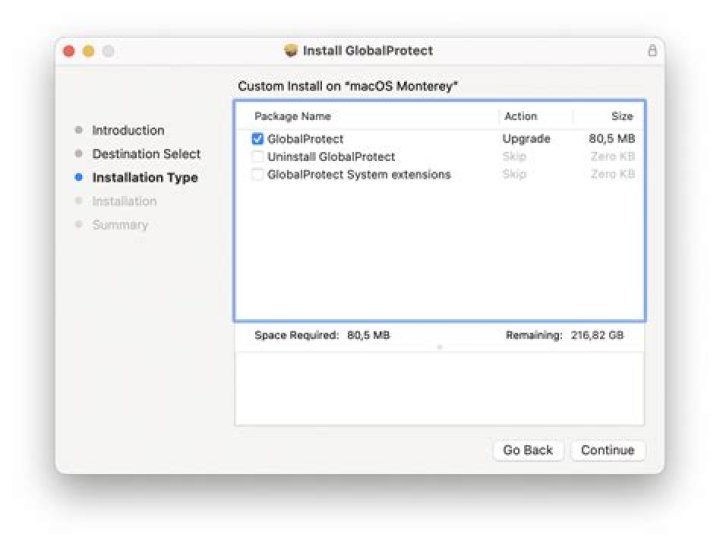The height and width of the screenshot is (547, 720).
Task: Click the package box icon beside title
Action: 291,50
